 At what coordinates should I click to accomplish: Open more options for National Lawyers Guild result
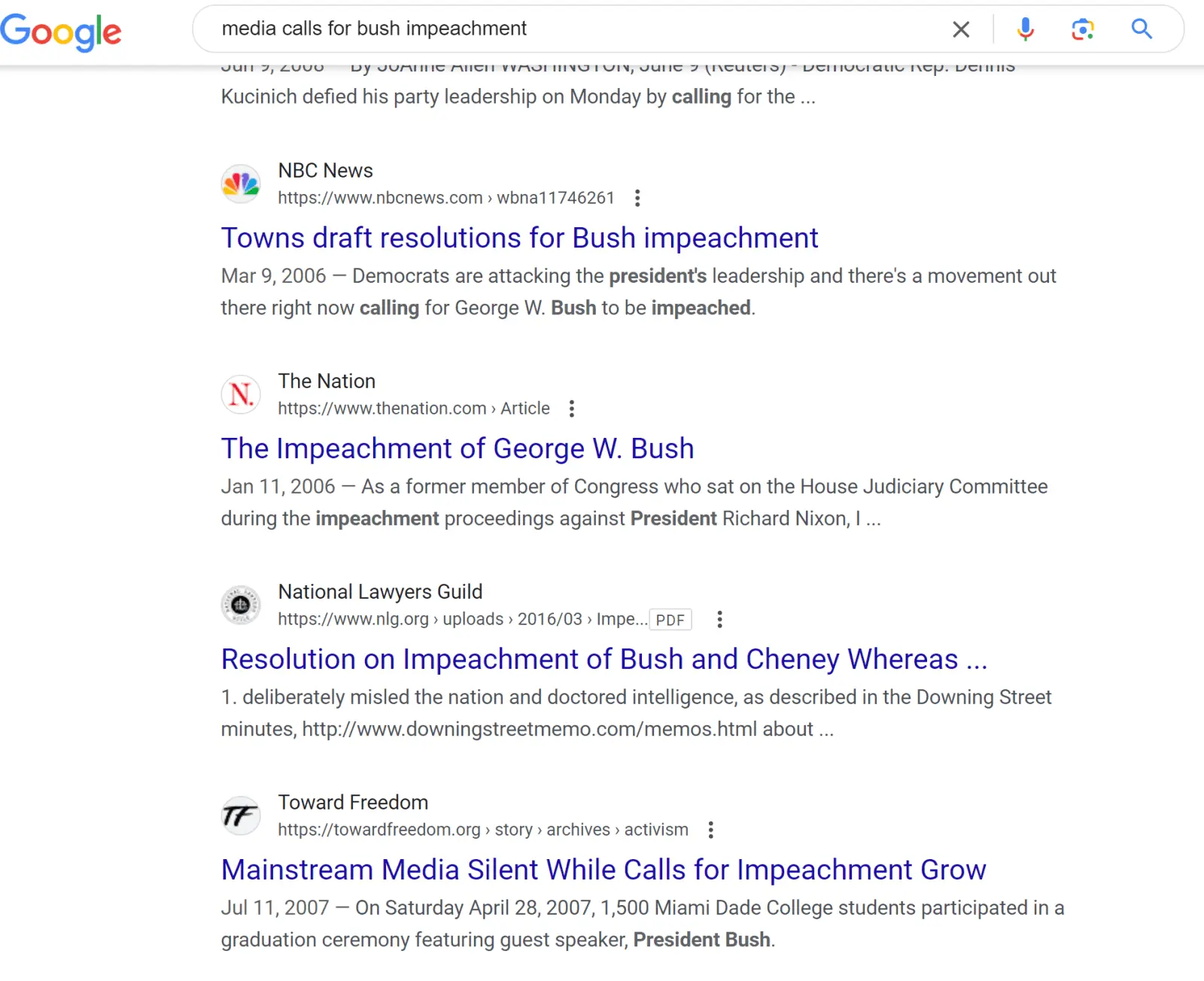pos(719,619)
